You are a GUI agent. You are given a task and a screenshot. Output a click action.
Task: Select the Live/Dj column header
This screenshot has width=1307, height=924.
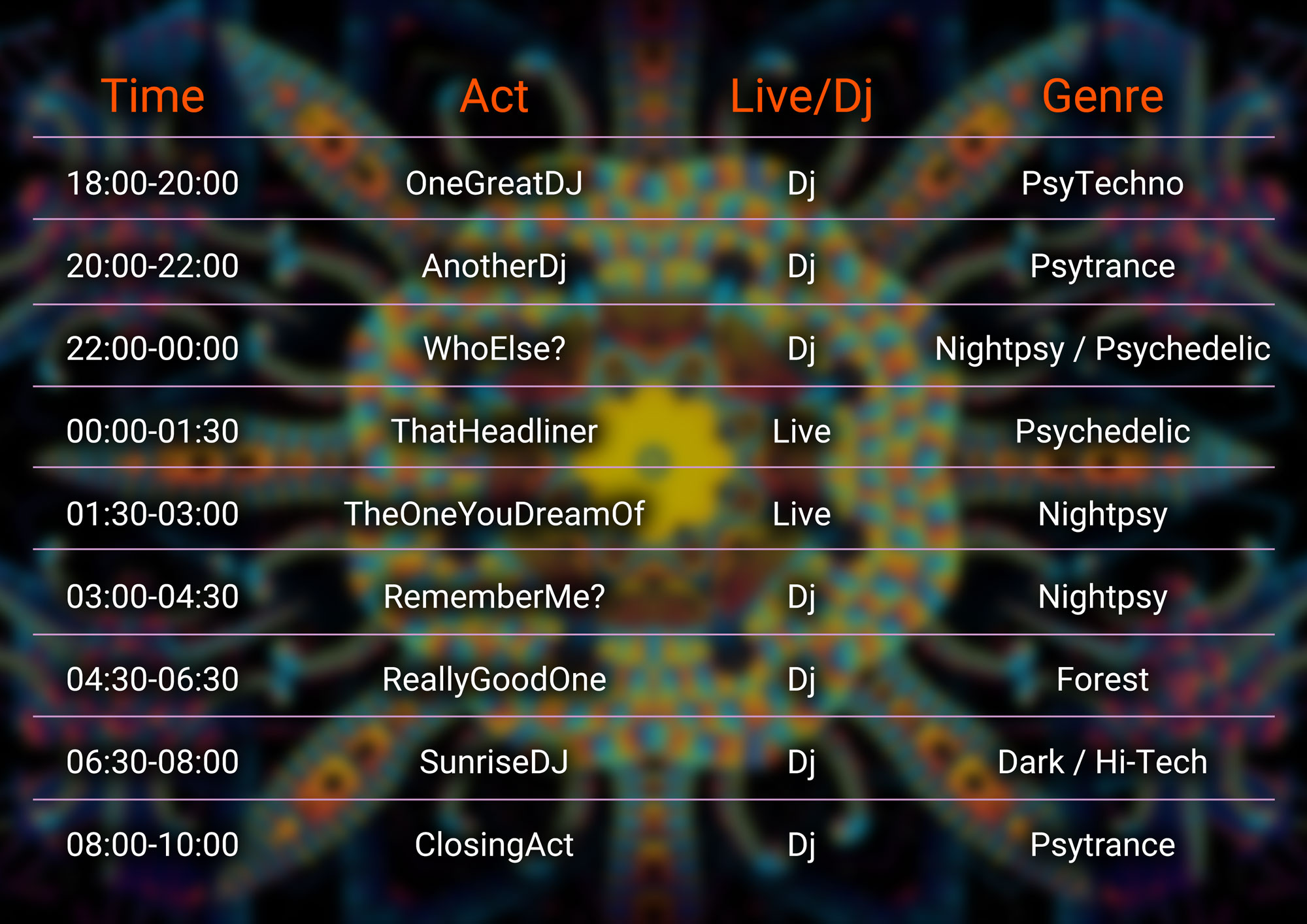pyautogui.click(x=801, y=97)
